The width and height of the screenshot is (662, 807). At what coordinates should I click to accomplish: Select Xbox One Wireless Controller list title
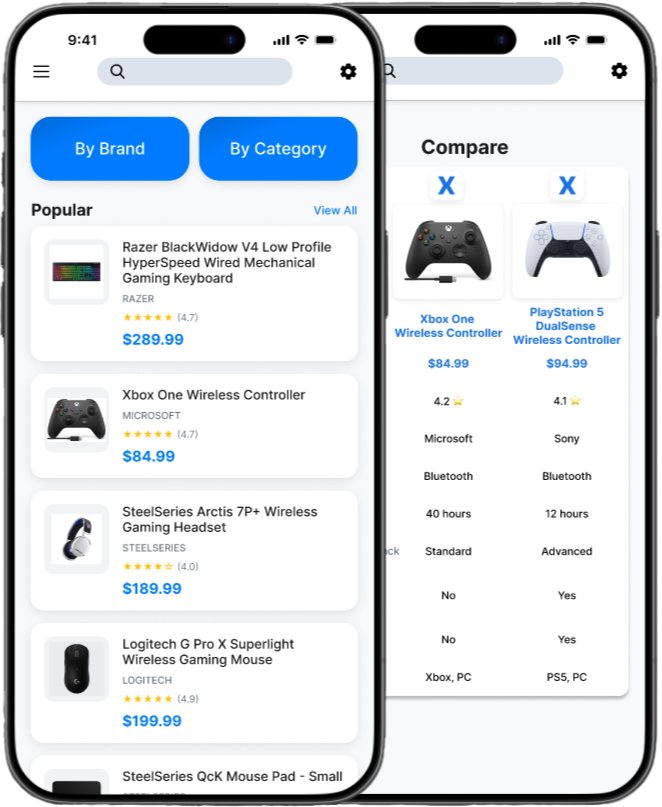click(x=214, y=395)
